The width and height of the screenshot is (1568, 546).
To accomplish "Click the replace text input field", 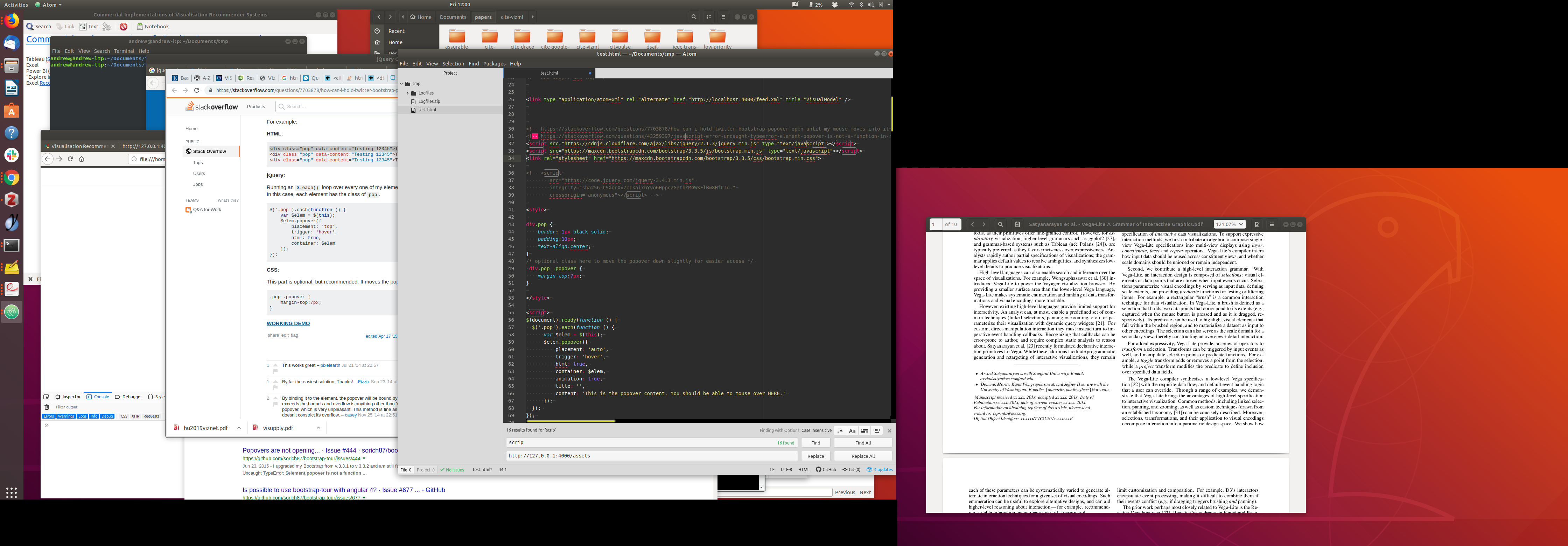I will tap(651, 456).
